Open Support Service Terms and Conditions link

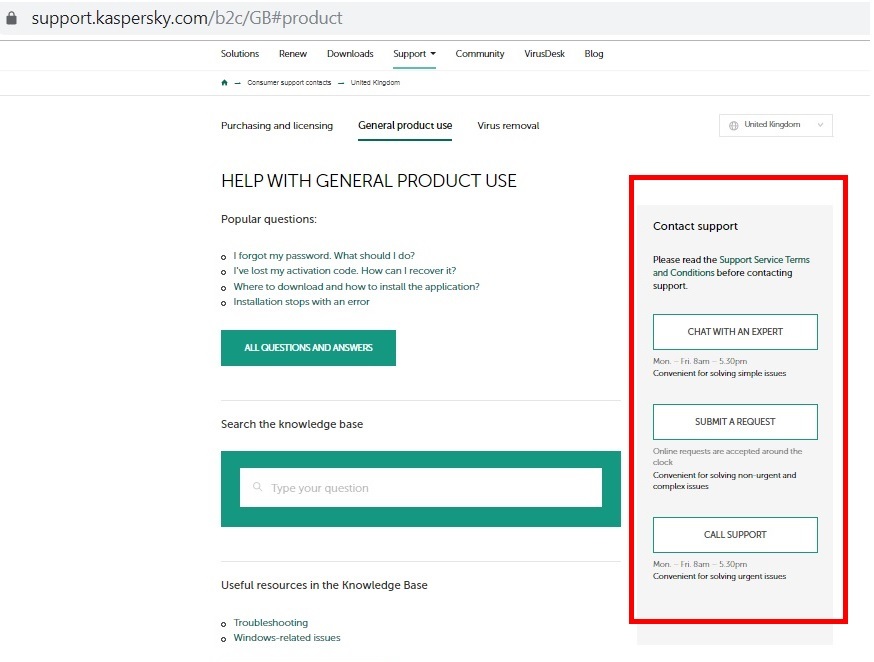731,266
